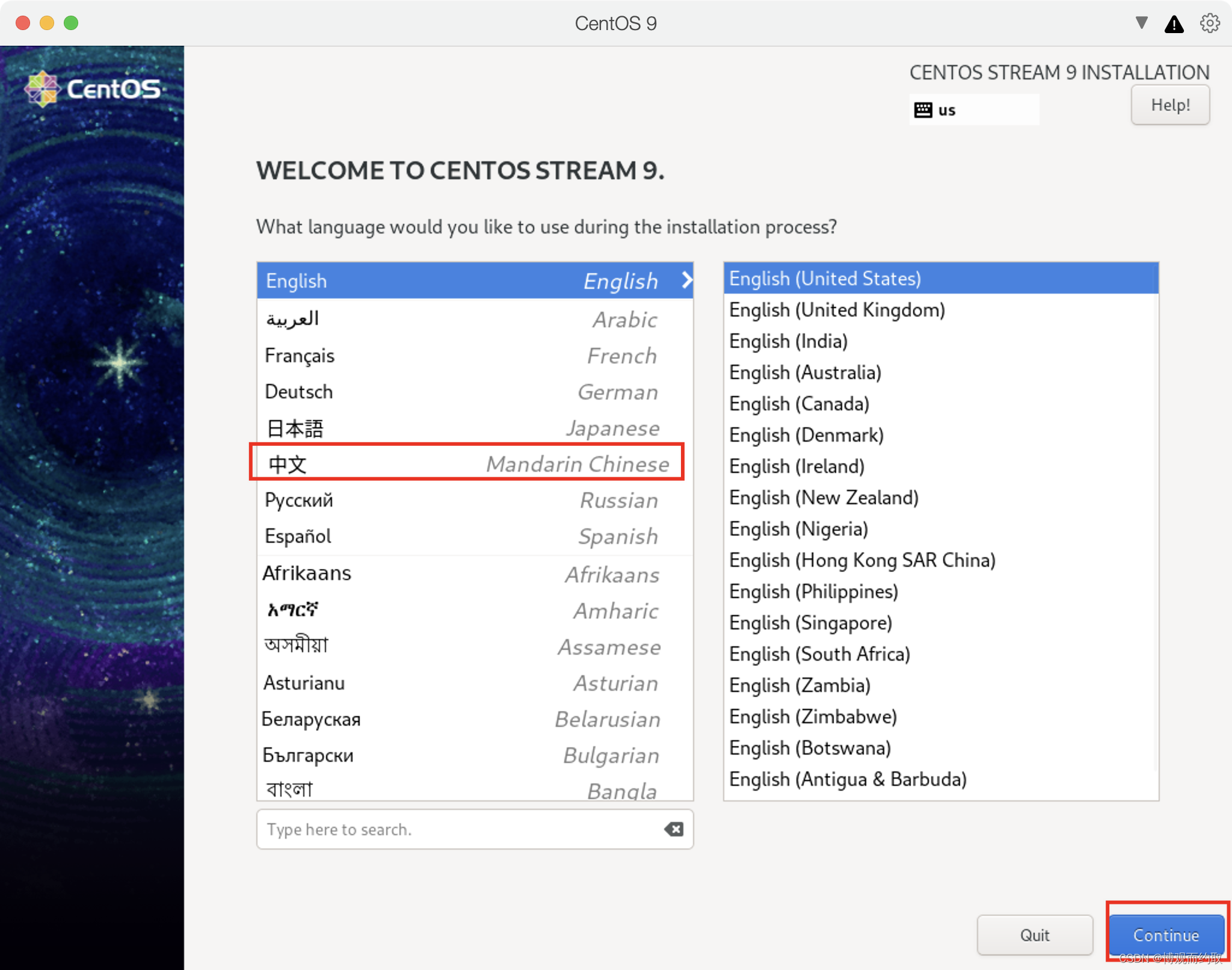This screenshot has height=970, width=1232.
Task: Choose English (Botswana) locale
Action: [941, 747]
